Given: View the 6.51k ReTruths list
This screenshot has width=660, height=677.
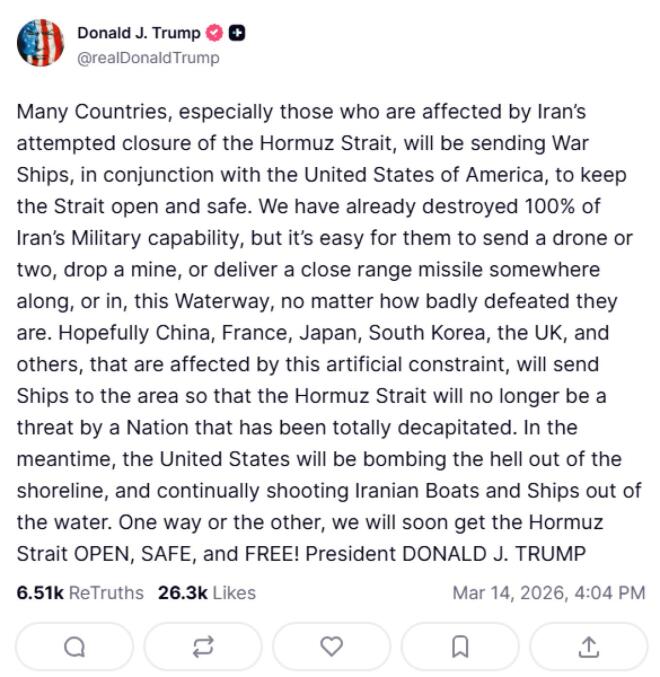Looking at the screenshot, I should pos(80,593).
